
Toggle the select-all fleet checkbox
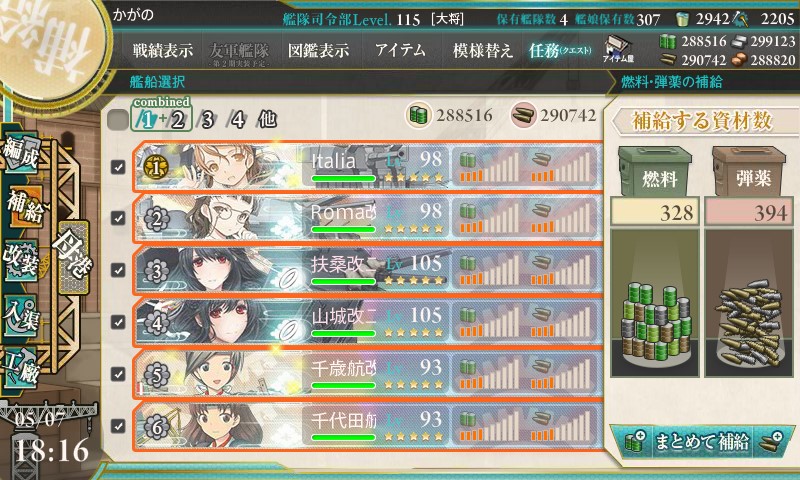click(x=118, y=120)
